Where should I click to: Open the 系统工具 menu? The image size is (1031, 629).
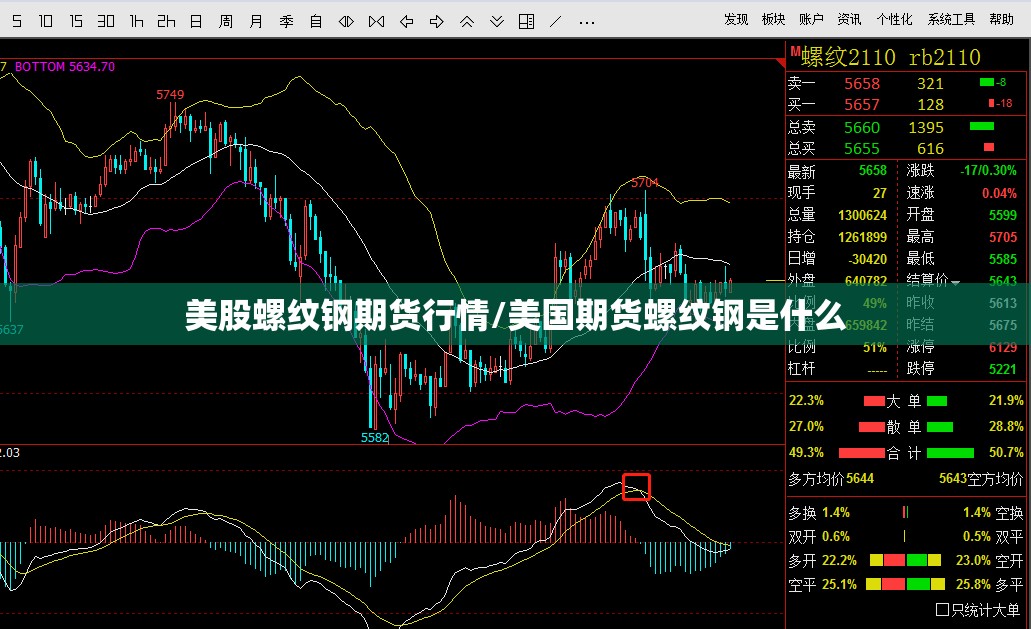[x=951, y=19]
